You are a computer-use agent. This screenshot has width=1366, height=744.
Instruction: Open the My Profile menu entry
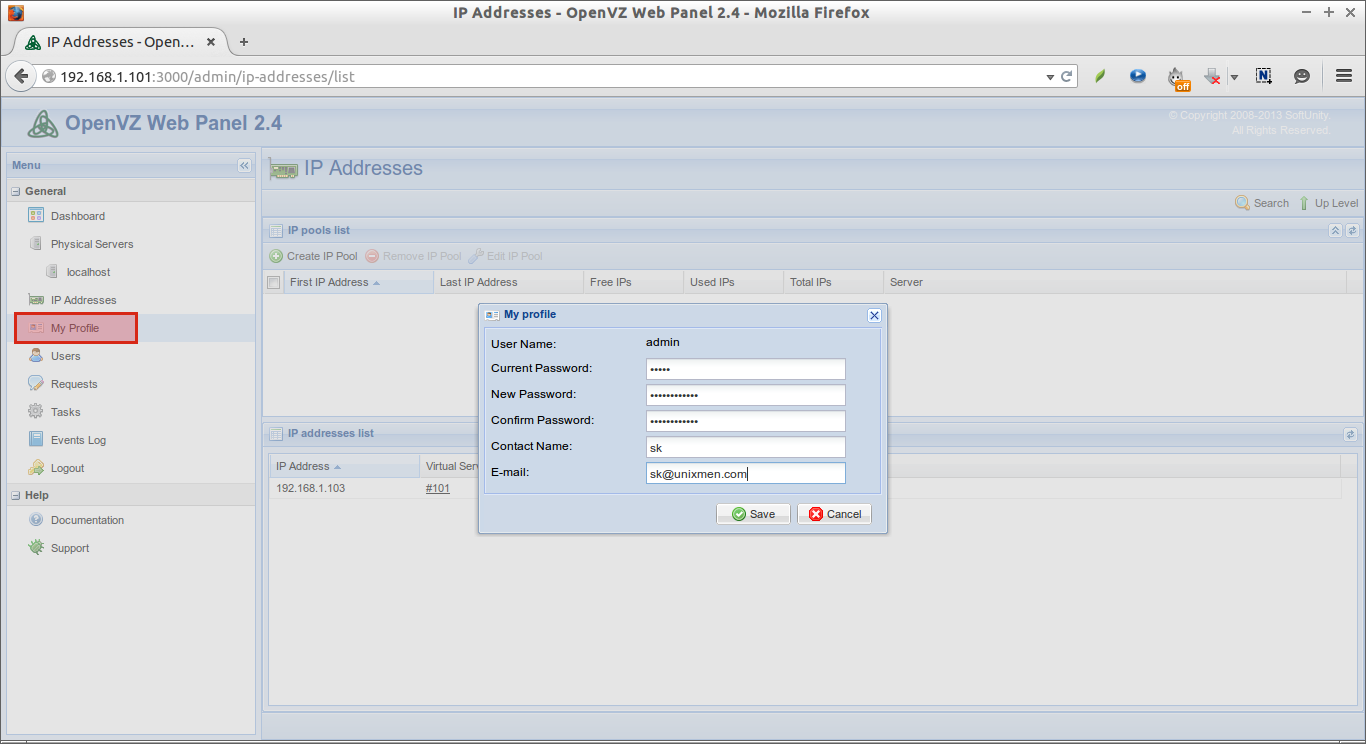75,328
